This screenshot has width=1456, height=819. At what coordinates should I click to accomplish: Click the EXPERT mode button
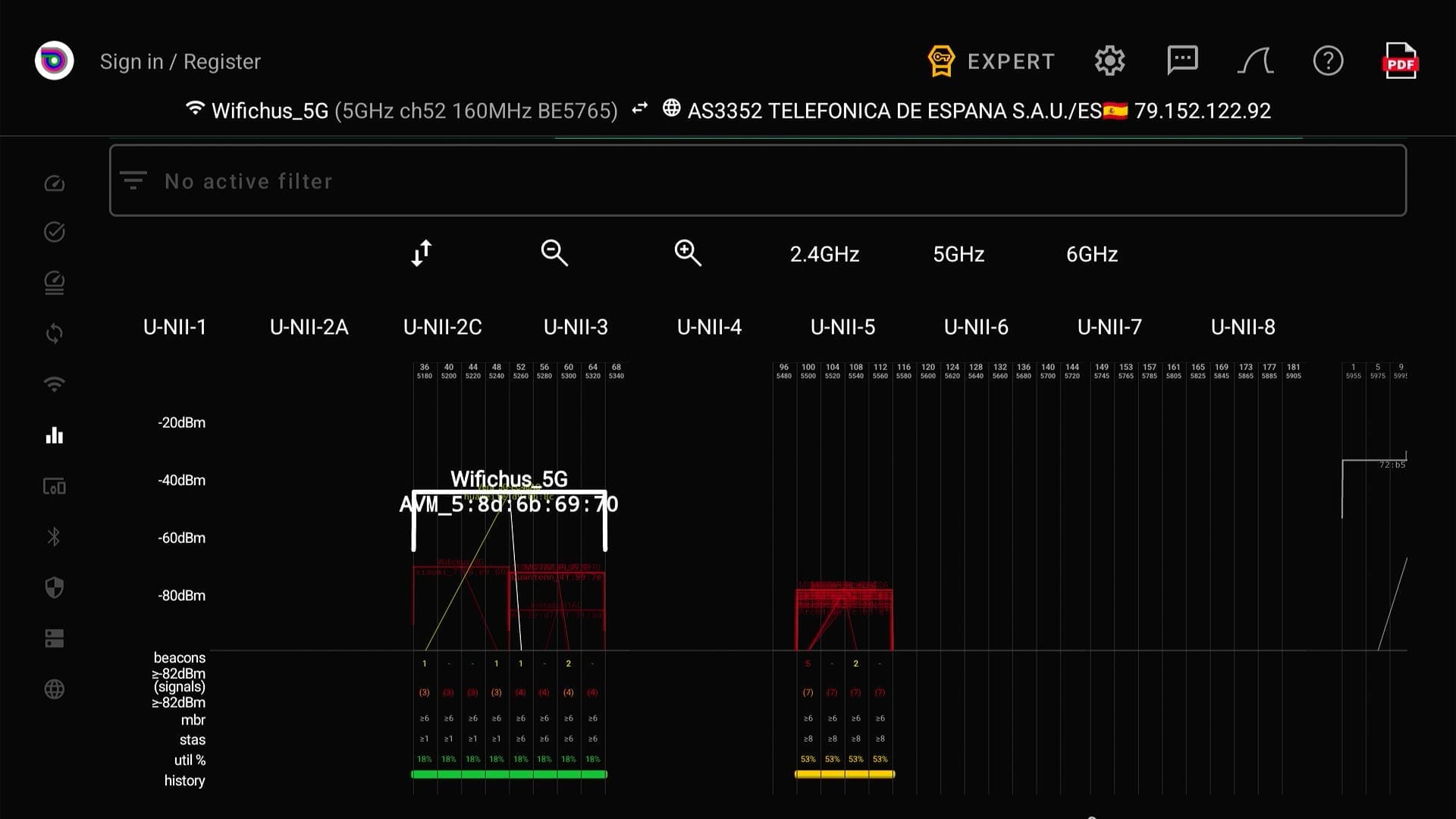click(x=991, y=61)
